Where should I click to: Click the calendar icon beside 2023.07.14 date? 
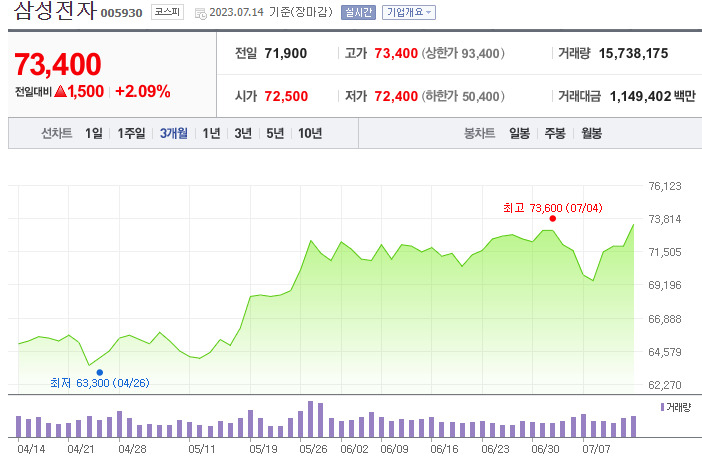(201, 13)
